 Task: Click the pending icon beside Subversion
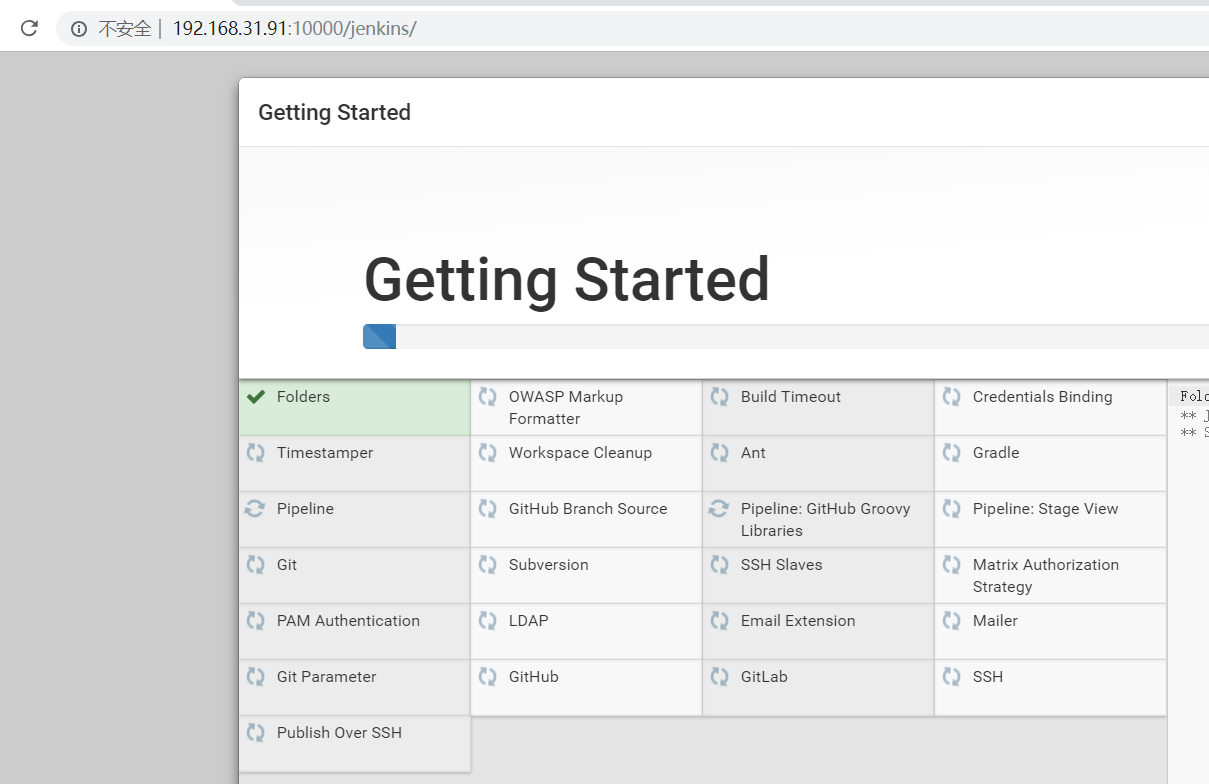[x=488, y=565]
